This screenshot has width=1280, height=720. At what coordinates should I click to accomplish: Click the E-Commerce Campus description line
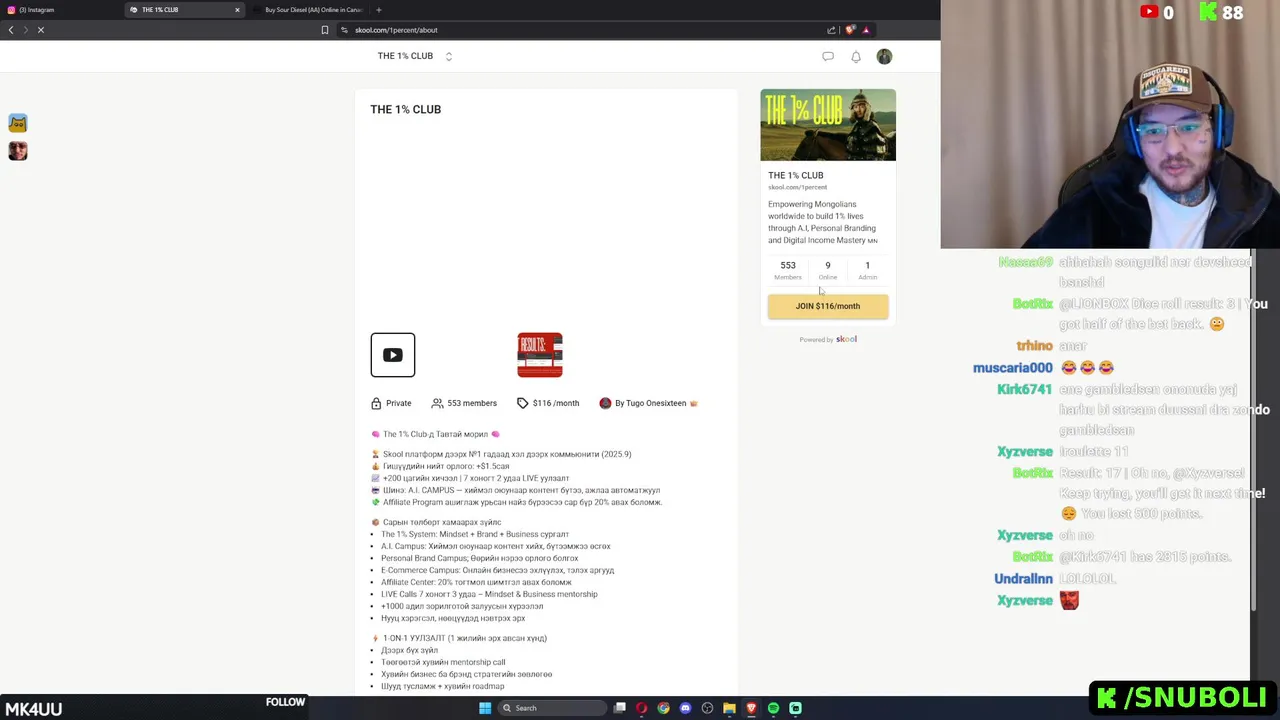click(497, 570)
